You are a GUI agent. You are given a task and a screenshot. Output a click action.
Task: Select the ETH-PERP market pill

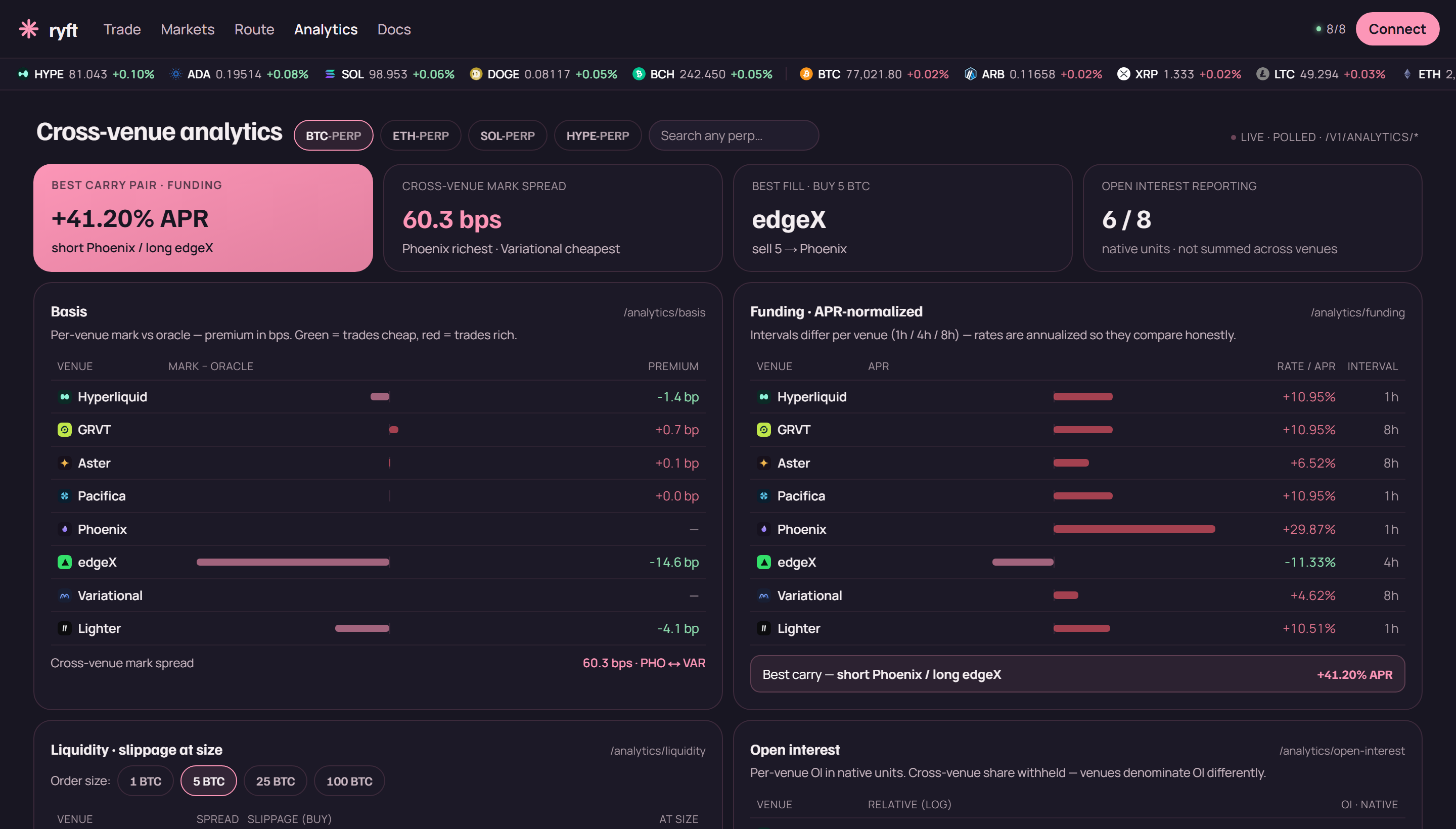click(x=421, y=135)
